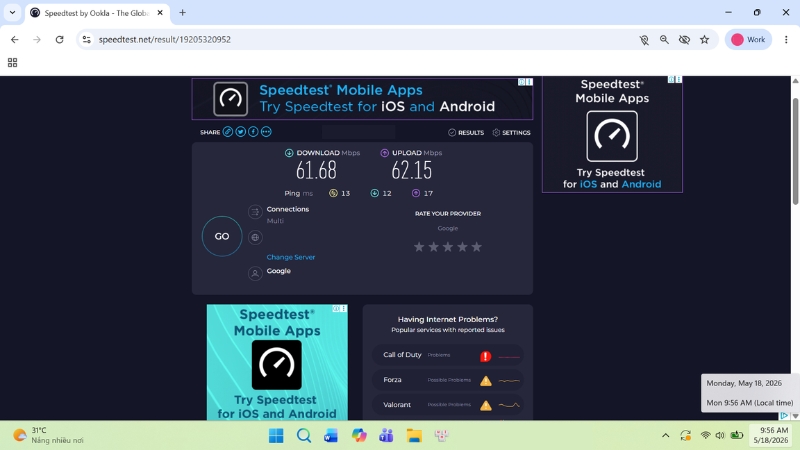Rate provider with second star
Image resolution: width=800 pixels, height=450 pixels.
(x=434, y=247)
